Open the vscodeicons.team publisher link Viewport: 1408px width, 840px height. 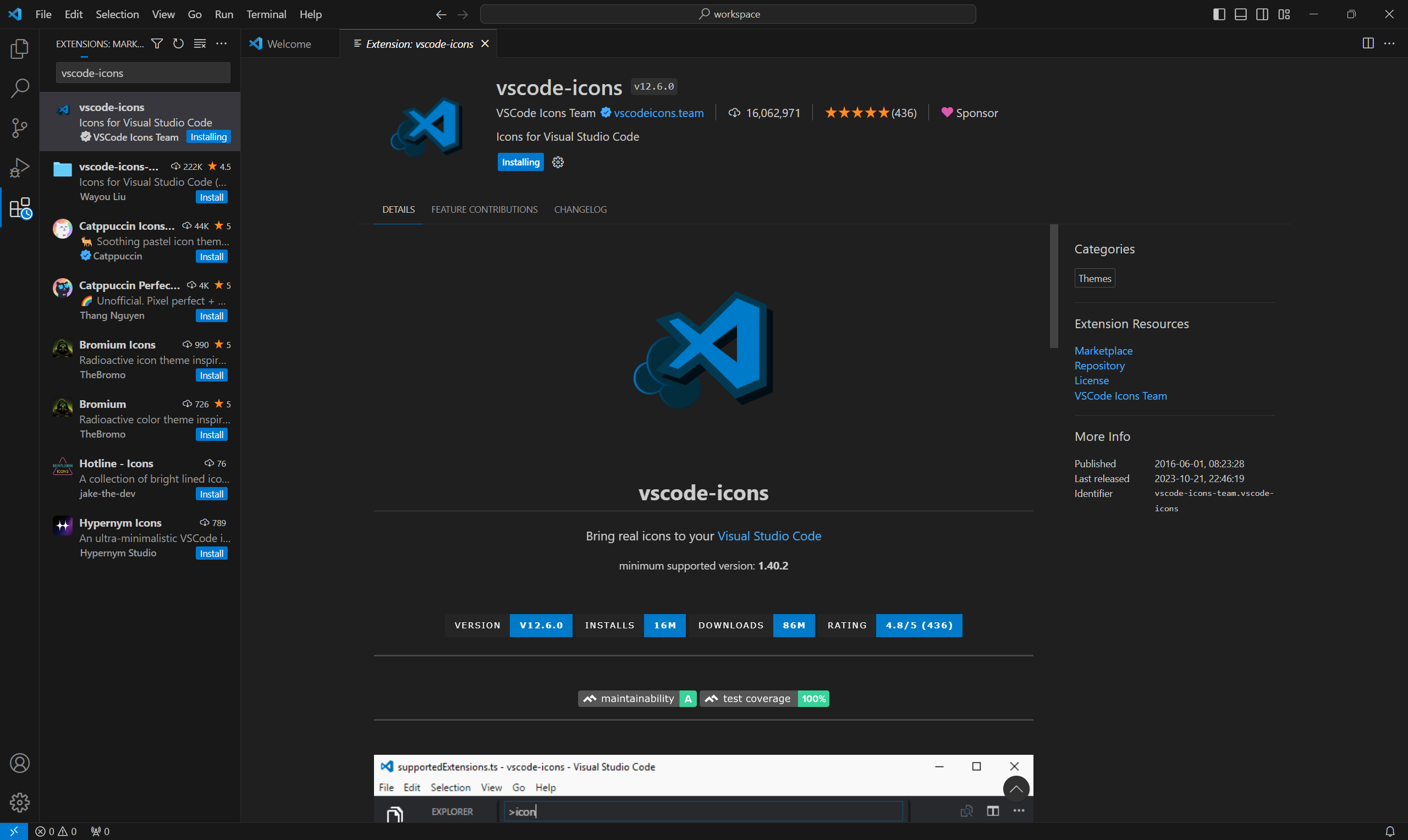tap(659, 113)
